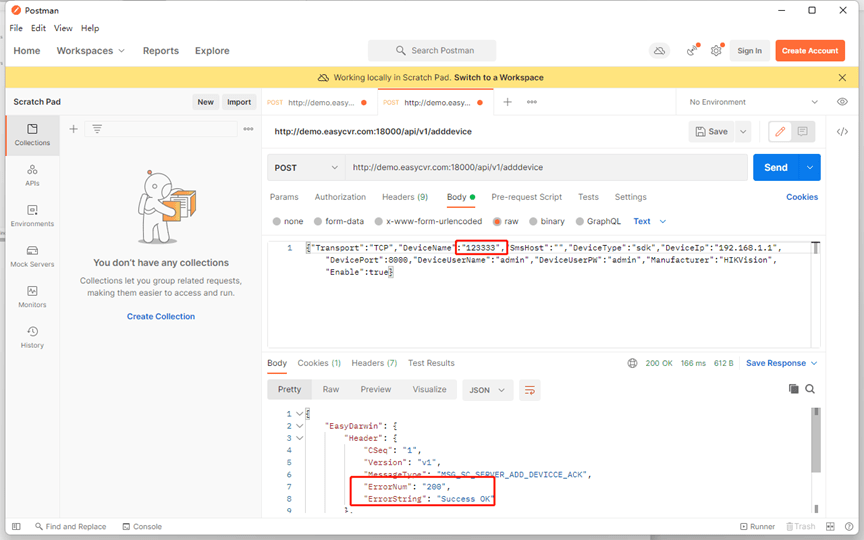Open the Collections sidebar panel
The height and width of the screenshot is (540, 864).
click(32, 135)
